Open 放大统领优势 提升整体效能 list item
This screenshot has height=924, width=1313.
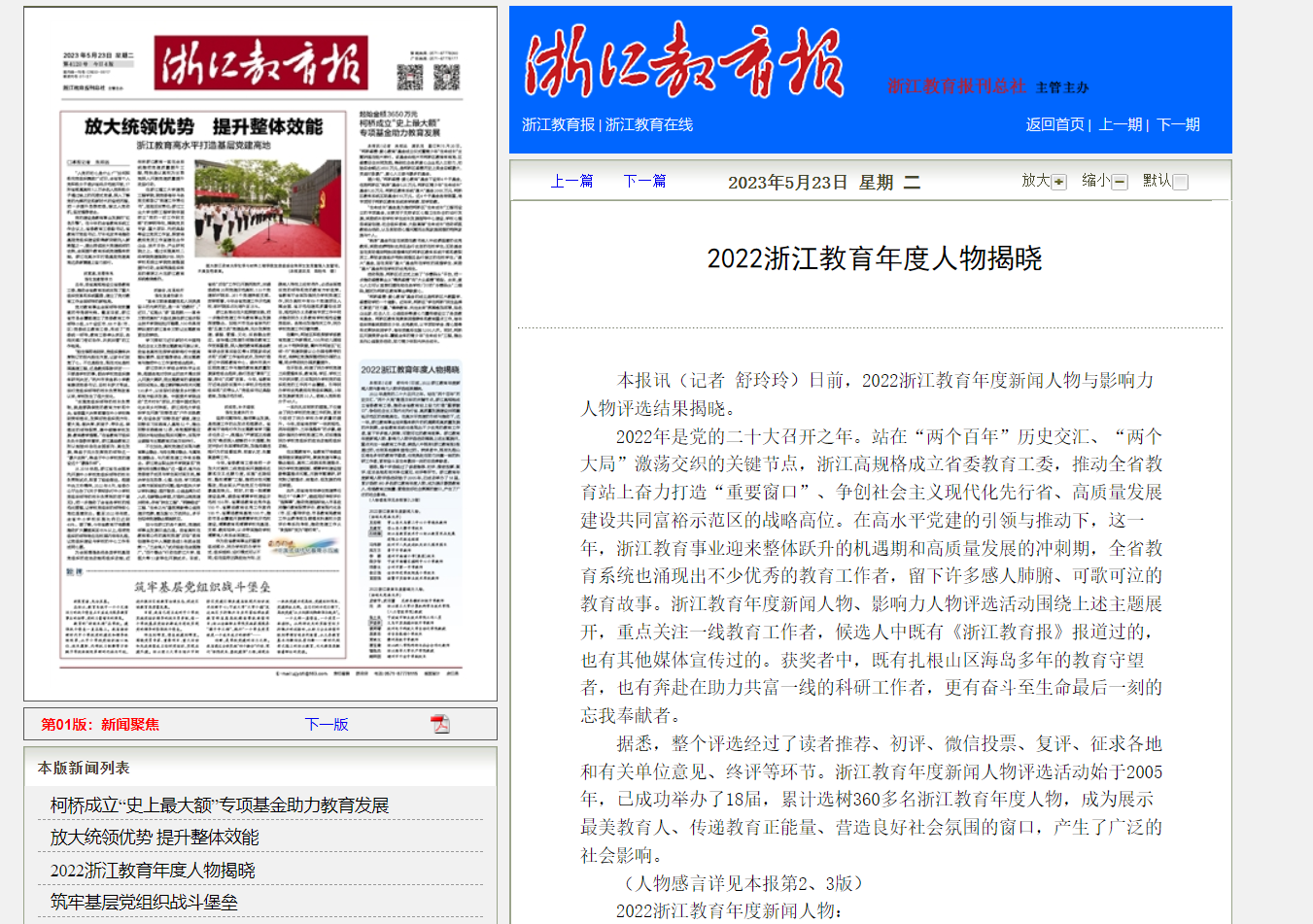coord(155,837)
